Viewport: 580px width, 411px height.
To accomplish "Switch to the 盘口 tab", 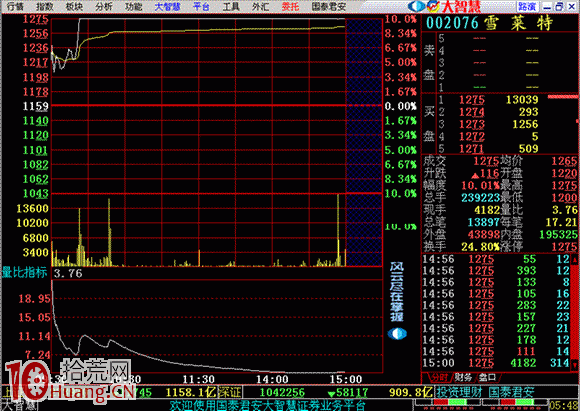I will click(487, 377).
